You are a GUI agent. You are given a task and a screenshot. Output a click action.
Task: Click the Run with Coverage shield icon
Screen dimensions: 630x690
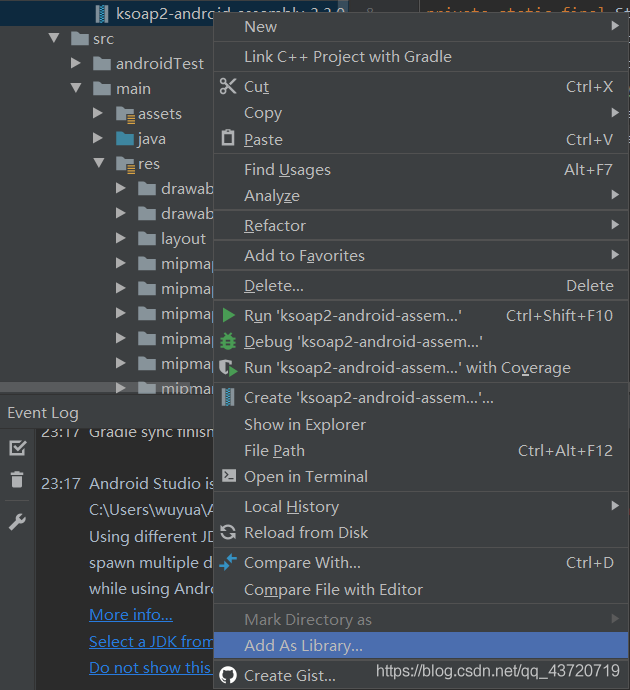pos(228,367)
